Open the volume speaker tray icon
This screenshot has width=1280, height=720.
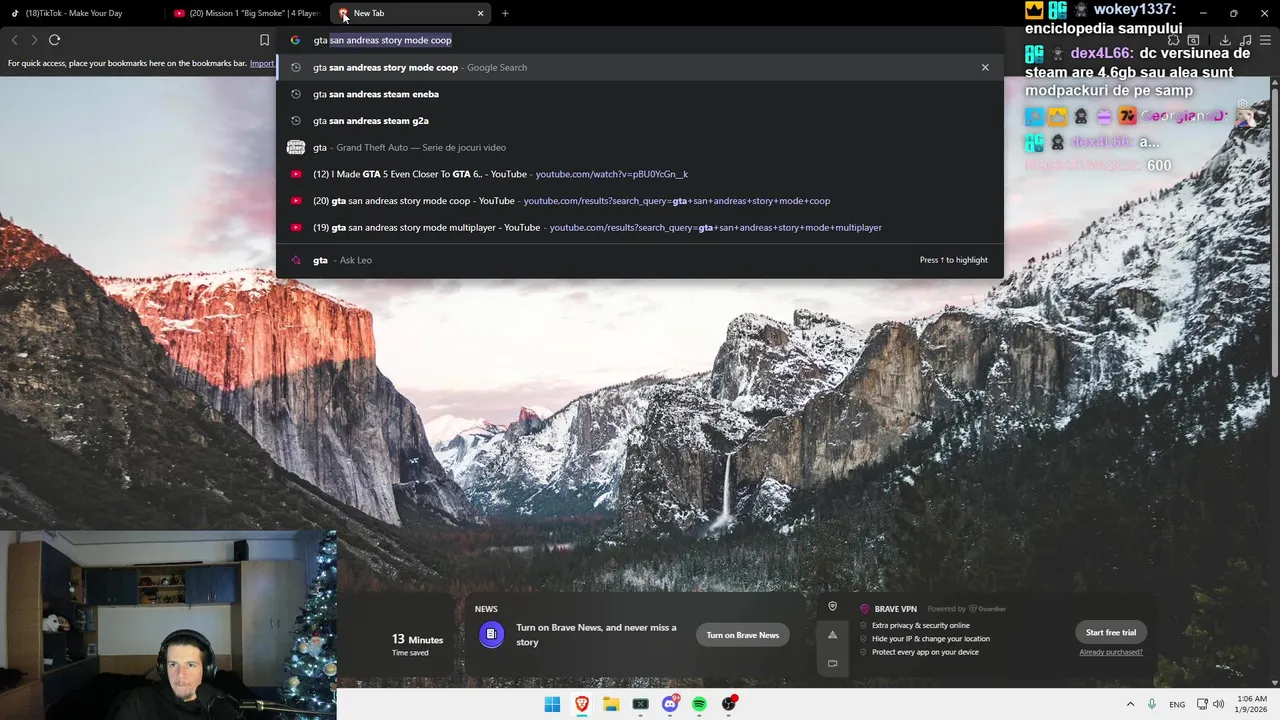[1218, 704]
